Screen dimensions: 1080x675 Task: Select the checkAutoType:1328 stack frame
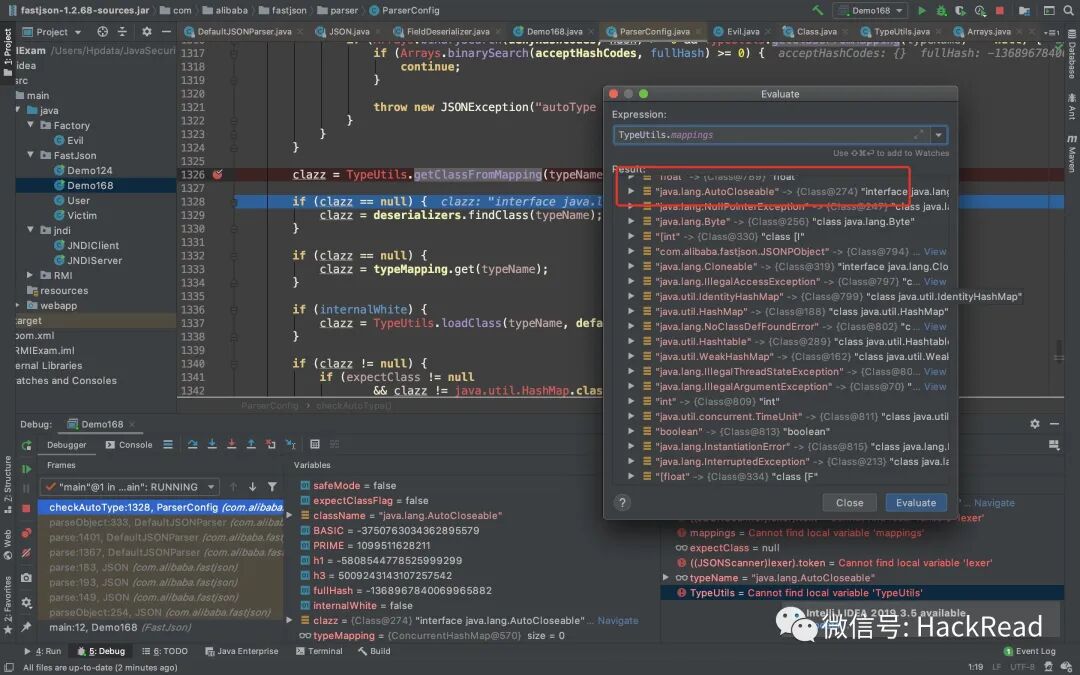(x=161, y=507)
